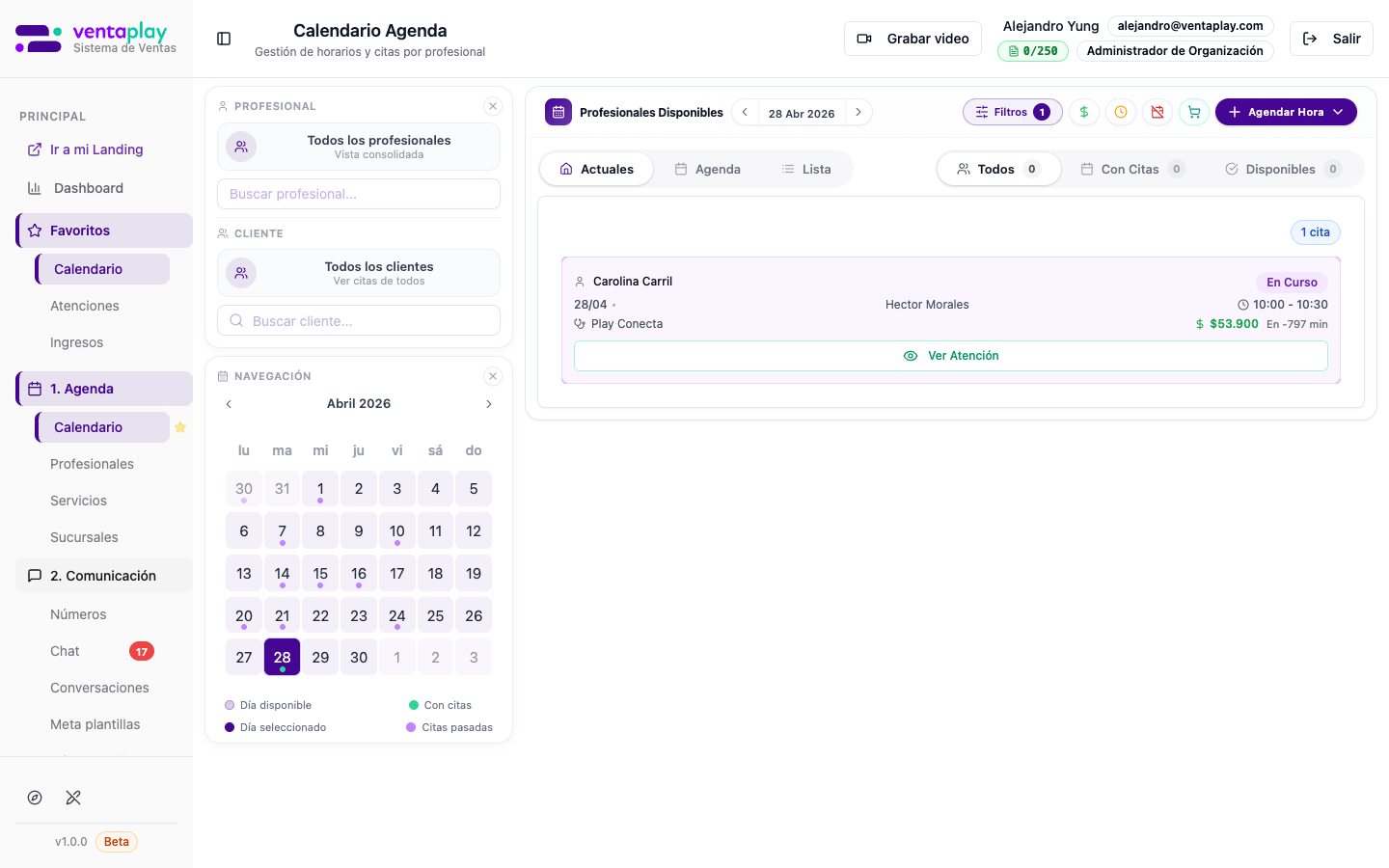
Task: Go to previous day using date arrow
Action: click(745, 112)
